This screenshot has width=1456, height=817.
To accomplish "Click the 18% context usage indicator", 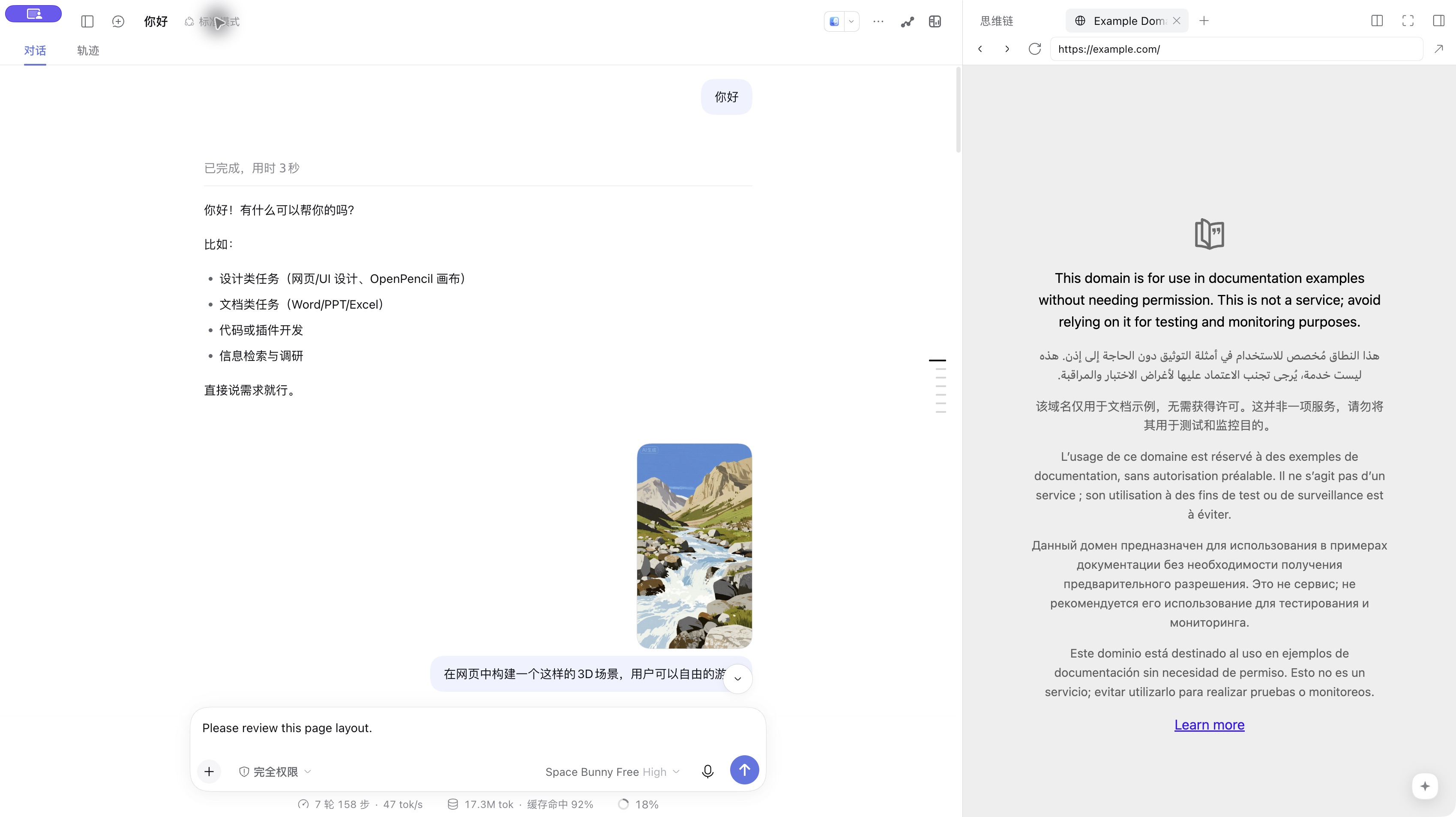I will [639, 805].
